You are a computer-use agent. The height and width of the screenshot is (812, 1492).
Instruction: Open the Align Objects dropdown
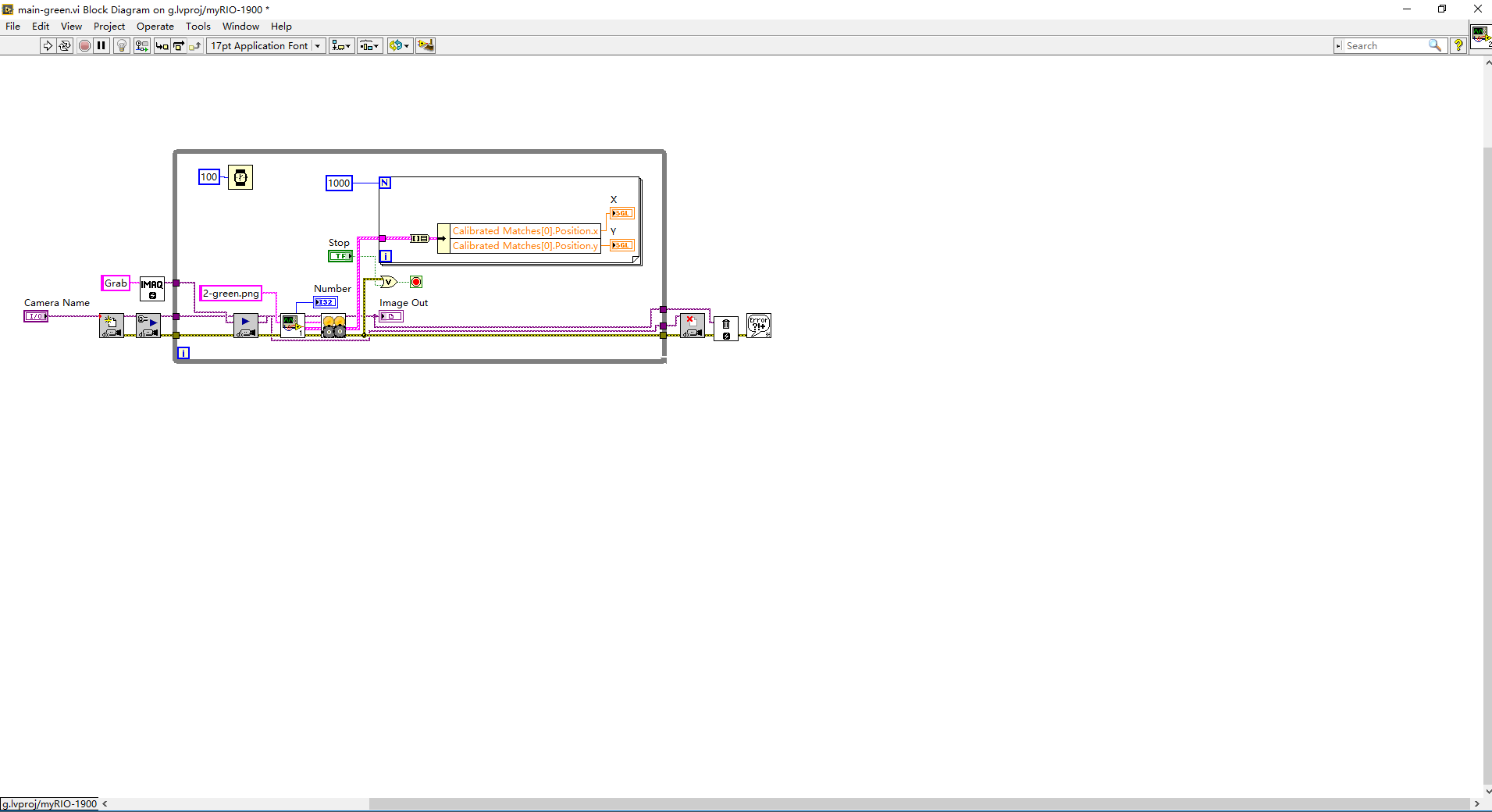pyautogui.click(x=341, y=45)
